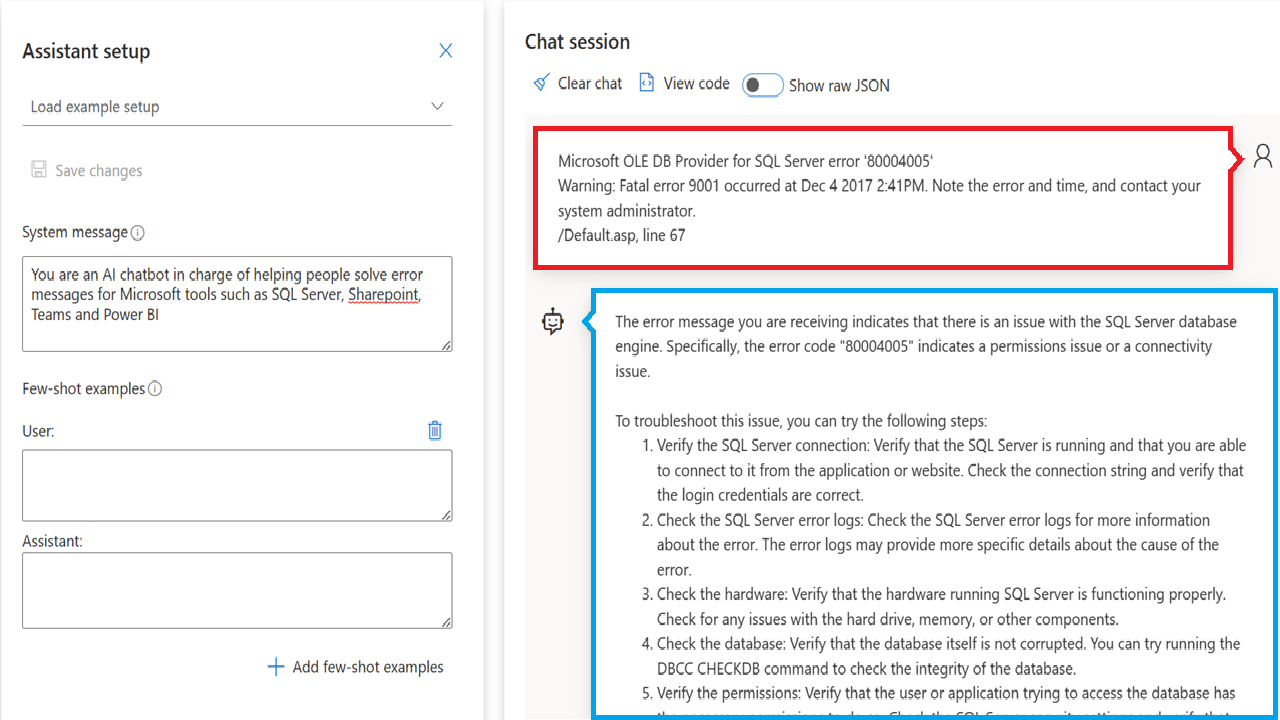
Task: Click Add few-shot examples link
Action: [x=368, y=667]
